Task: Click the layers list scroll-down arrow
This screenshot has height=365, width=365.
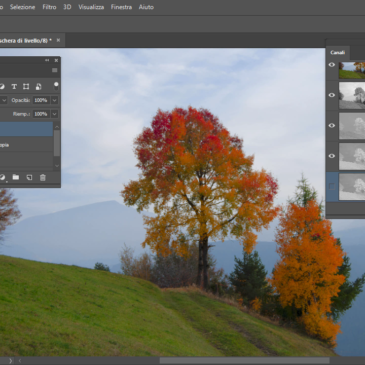Action: point(57,166)
